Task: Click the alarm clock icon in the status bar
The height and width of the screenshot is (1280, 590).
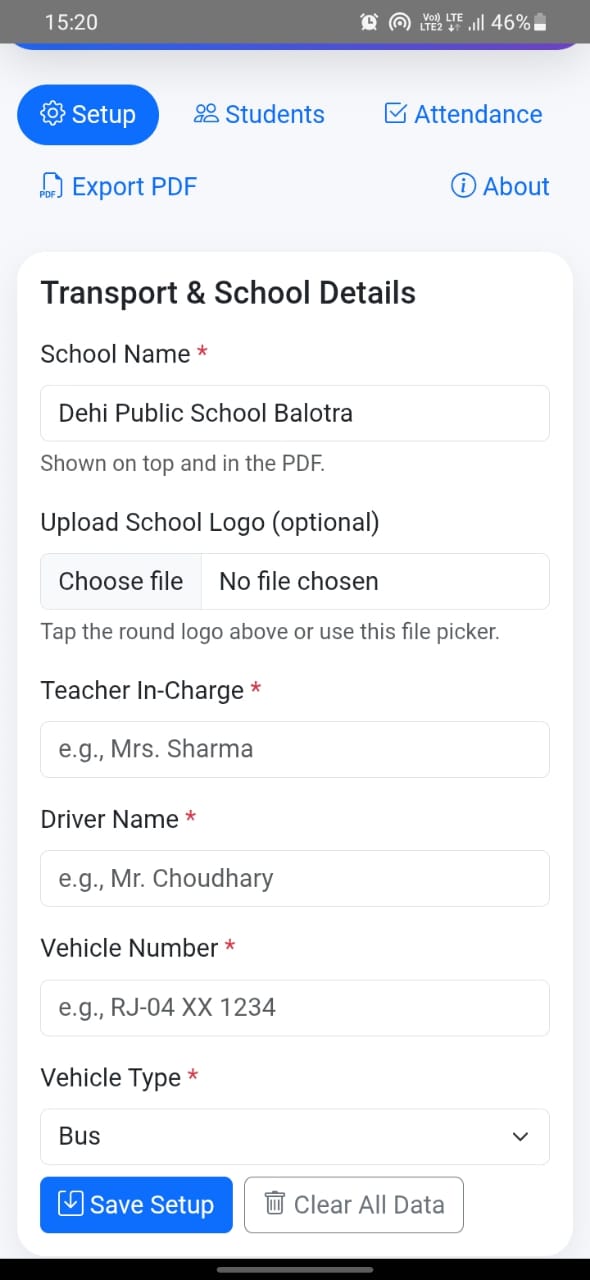Action: tap(369, 21)
